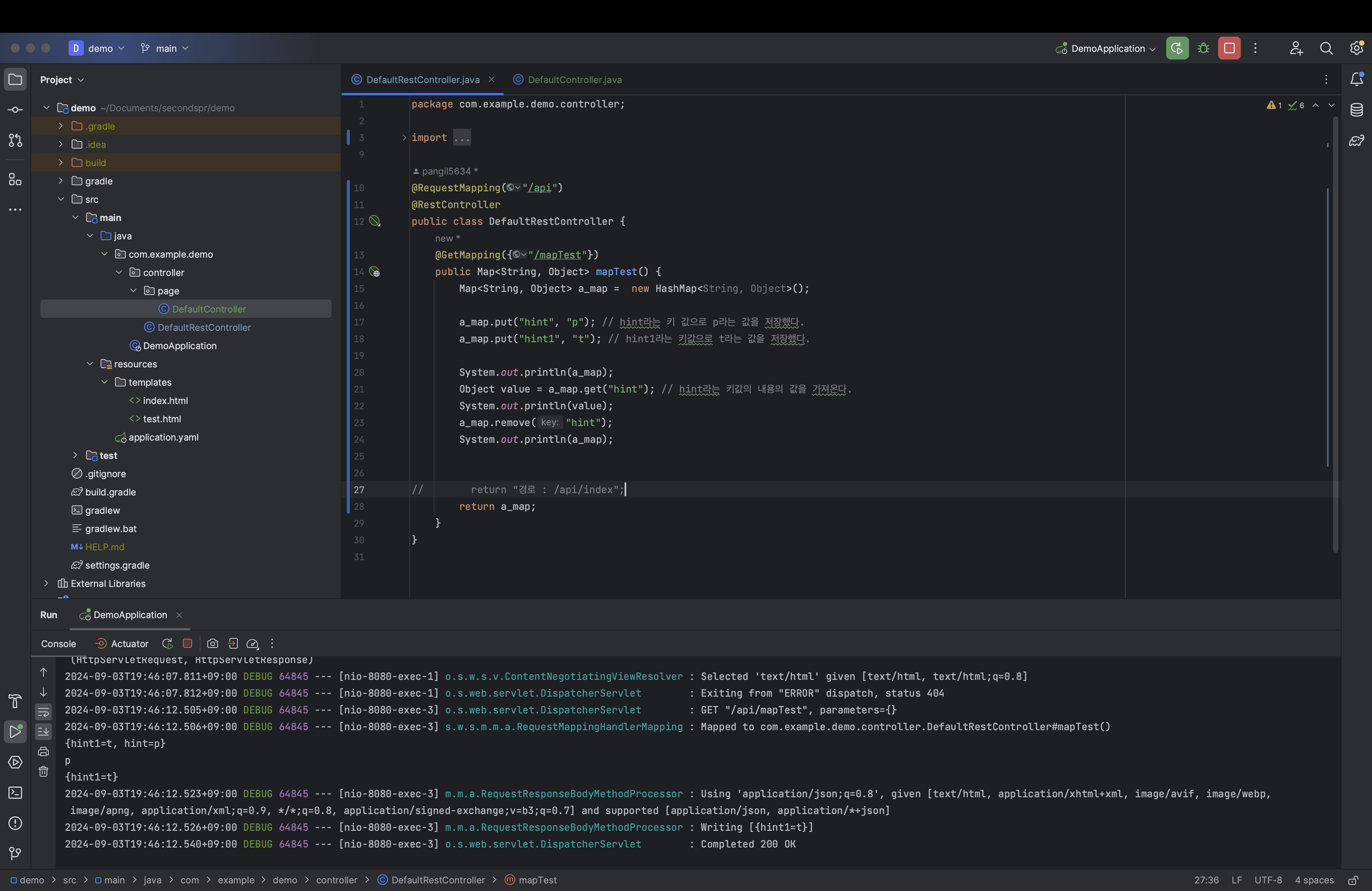Toggle read-only lock in status bar
1372x891 pixels.
[1353, 880]
